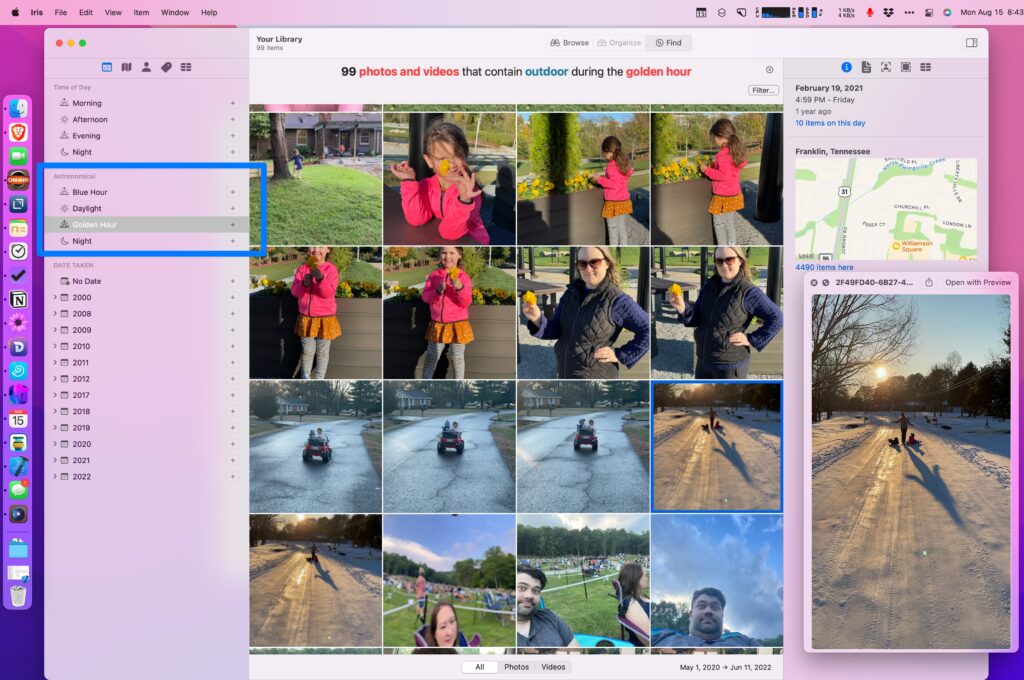Expand the 2008 year group
Image resolution: width=1024 pixels, height=680 pixels.
coord(55,314)
